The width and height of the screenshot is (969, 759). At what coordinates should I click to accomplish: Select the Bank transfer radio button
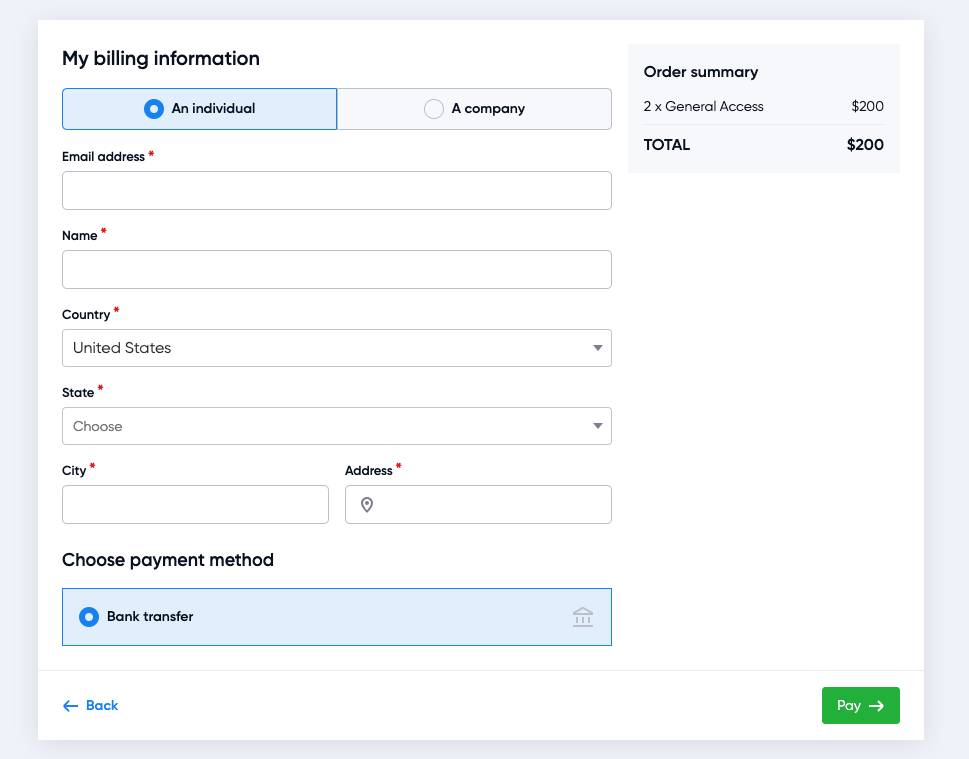click(x=89, y=617)
